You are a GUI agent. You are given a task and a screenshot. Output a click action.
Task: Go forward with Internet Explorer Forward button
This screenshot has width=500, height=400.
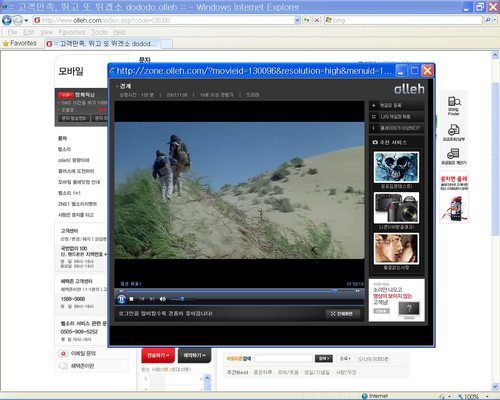pos(18,21)
